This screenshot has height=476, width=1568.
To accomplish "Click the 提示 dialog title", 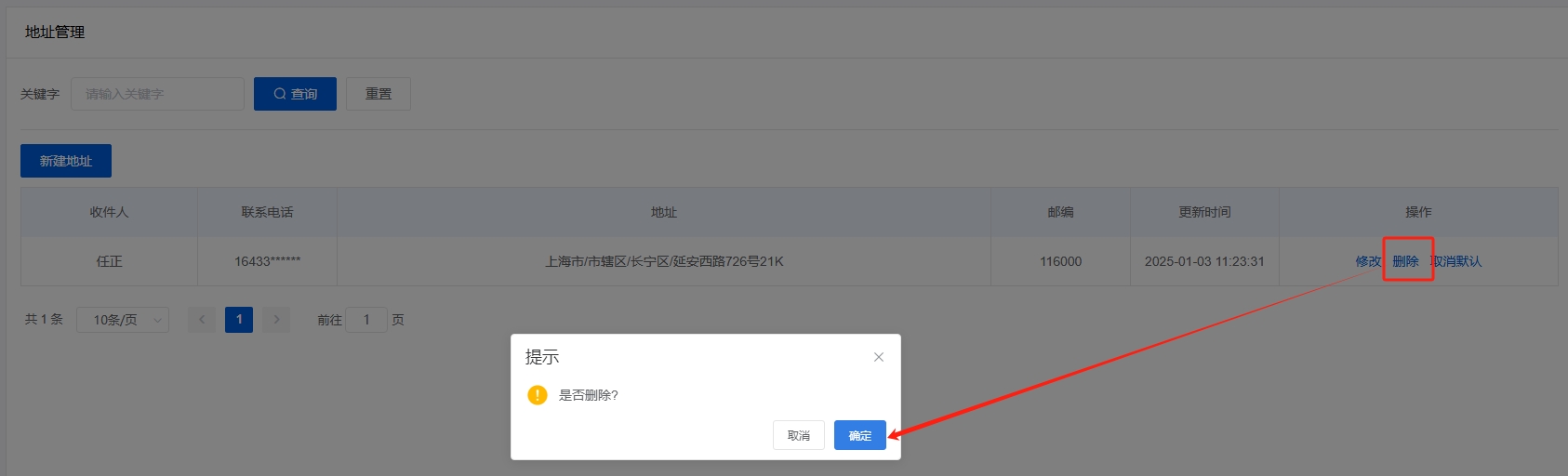I will [542, 357].
